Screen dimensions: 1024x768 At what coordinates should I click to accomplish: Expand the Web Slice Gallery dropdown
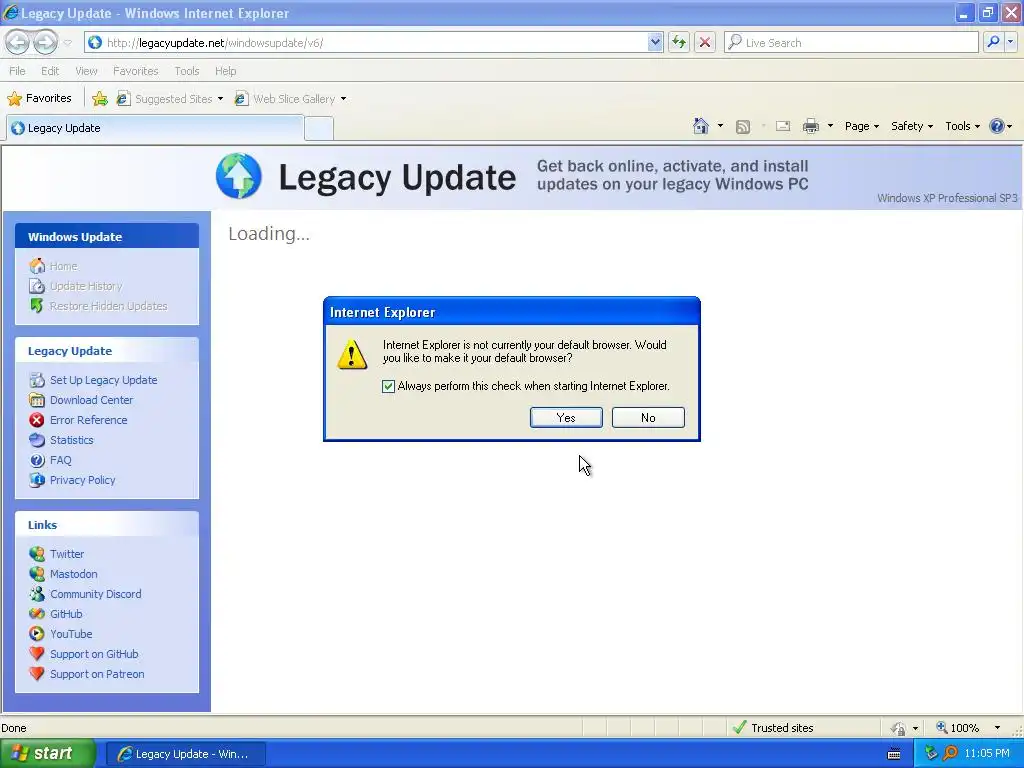click(x=344, y=99)
